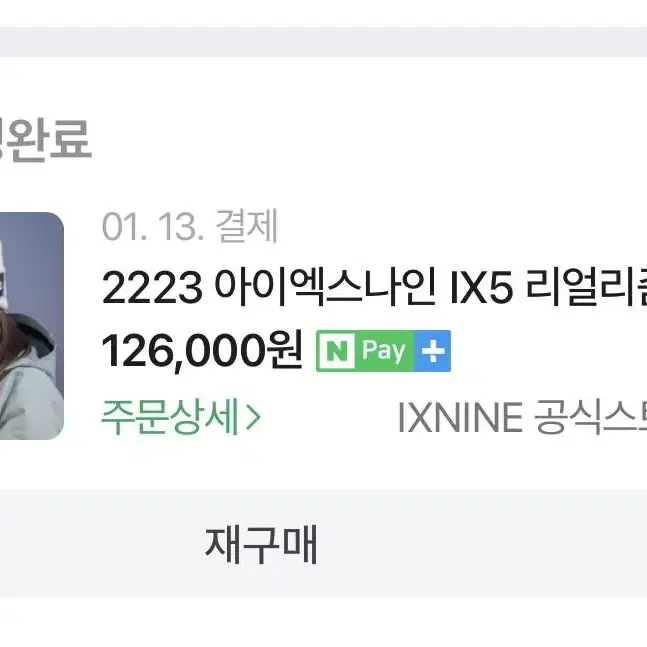
Task: Tap the IX5 model name in the title
Action: click(482, 287)
